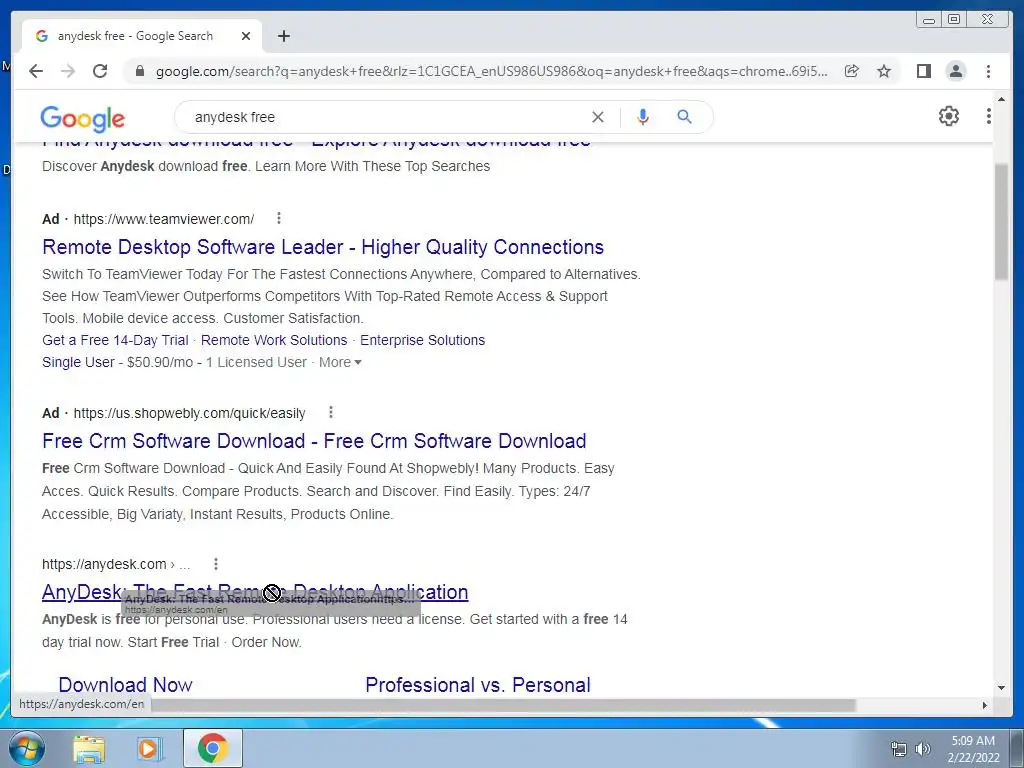Open the Chrome three-dot menu
This screenshot has height=768, width=1024.
pos(988,71)
